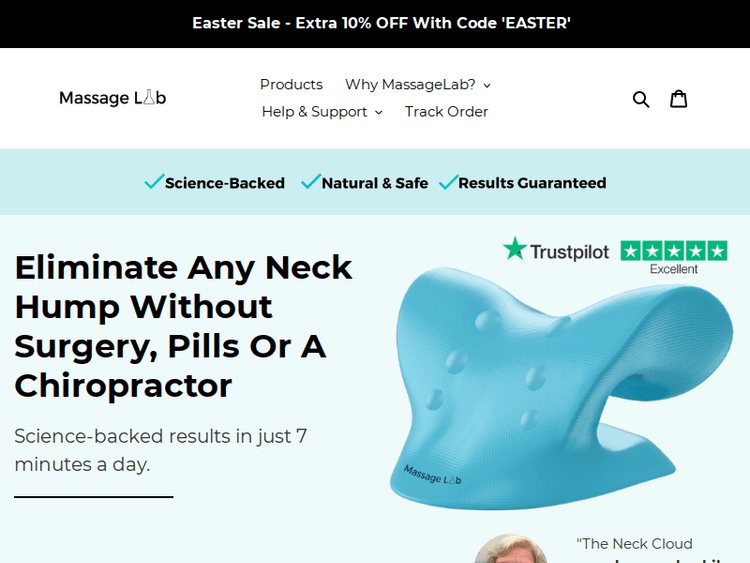Open the Why MassageLab? menu
Viewport: 750px width, 563px height.
pyautogui.click(x=418, y=85)
